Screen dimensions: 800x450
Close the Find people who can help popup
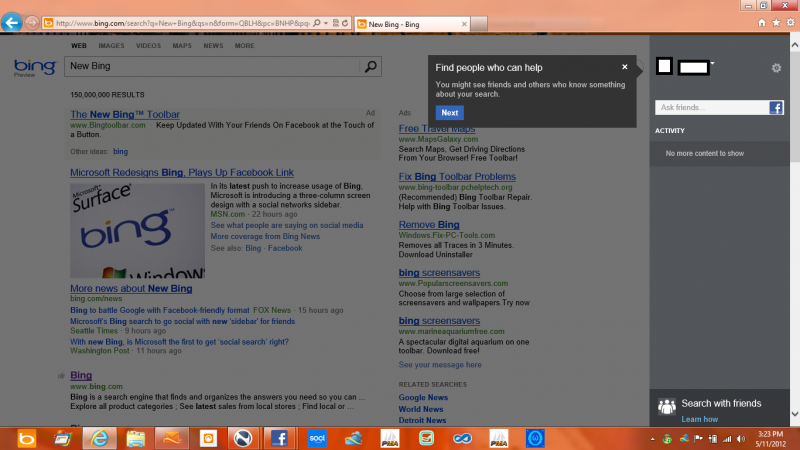coord(624,67)
